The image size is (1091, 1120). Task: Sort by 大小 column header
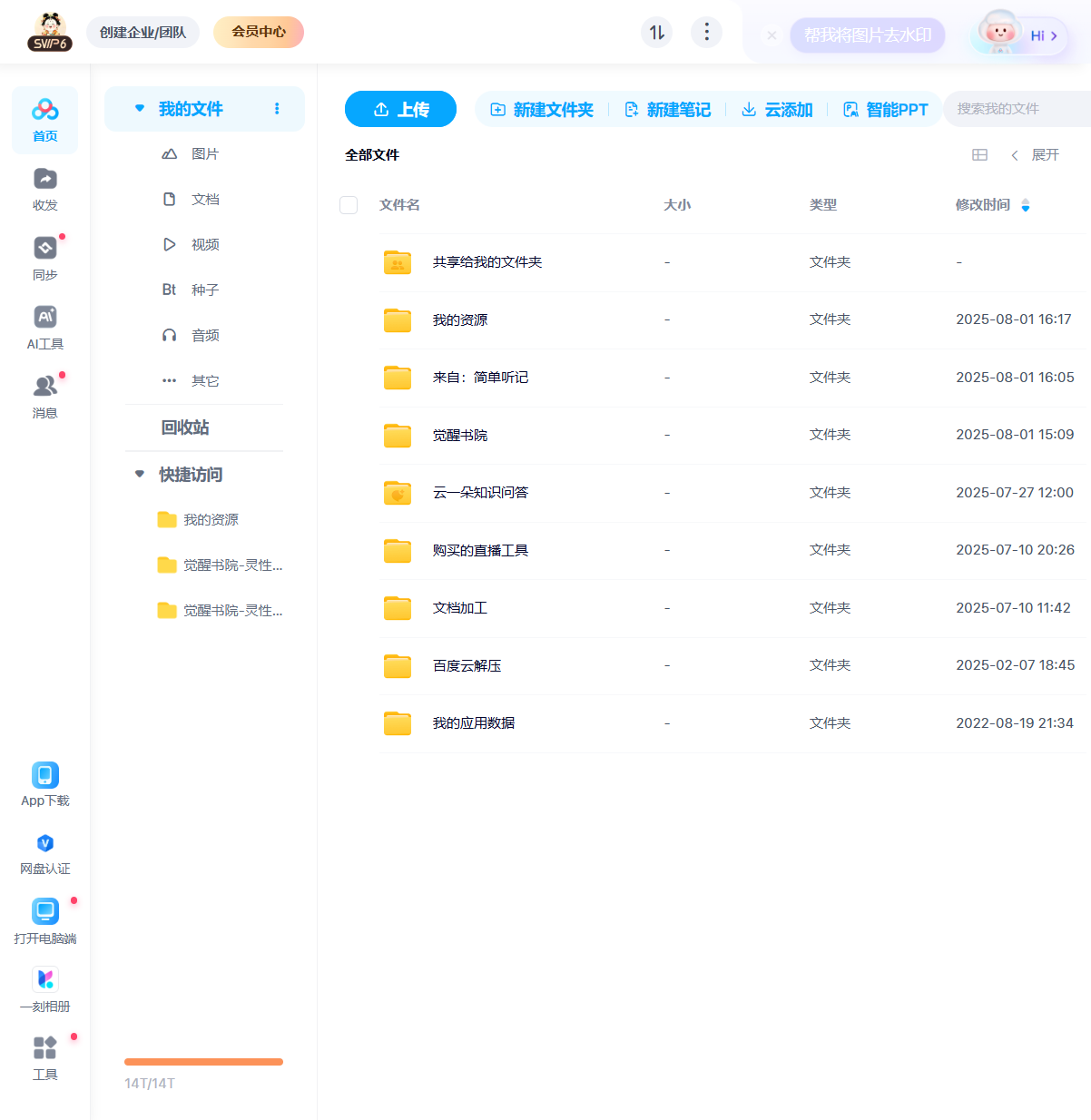[677, 205]
